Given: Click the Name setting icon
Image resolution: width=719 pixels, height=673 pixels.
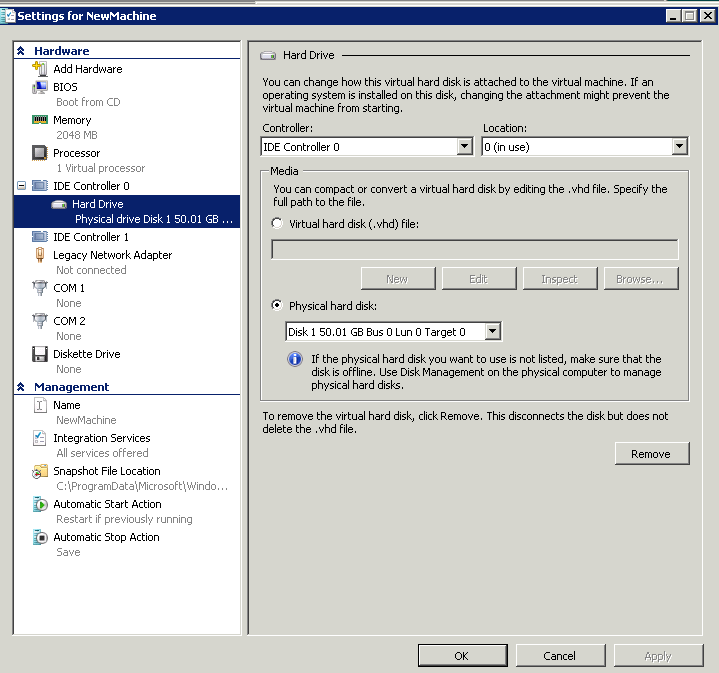Looking at the screenshot, I should [x=40, y=405].
